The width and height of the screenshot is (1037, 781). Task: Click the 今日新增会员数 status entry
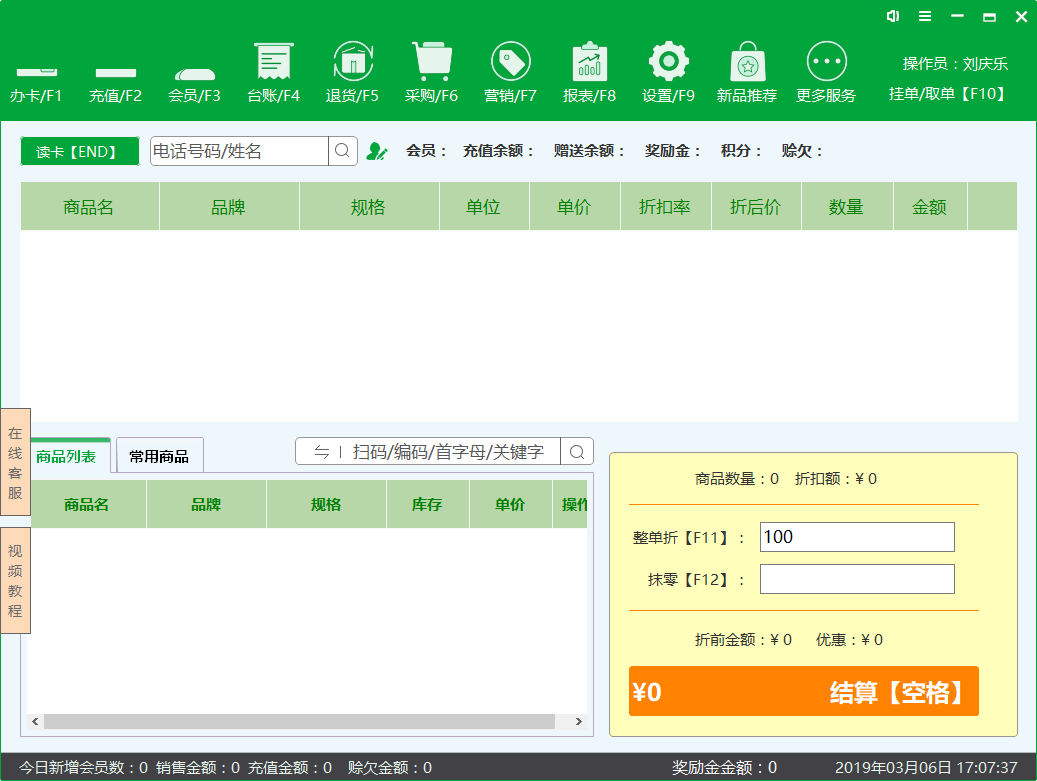(83, 767)
